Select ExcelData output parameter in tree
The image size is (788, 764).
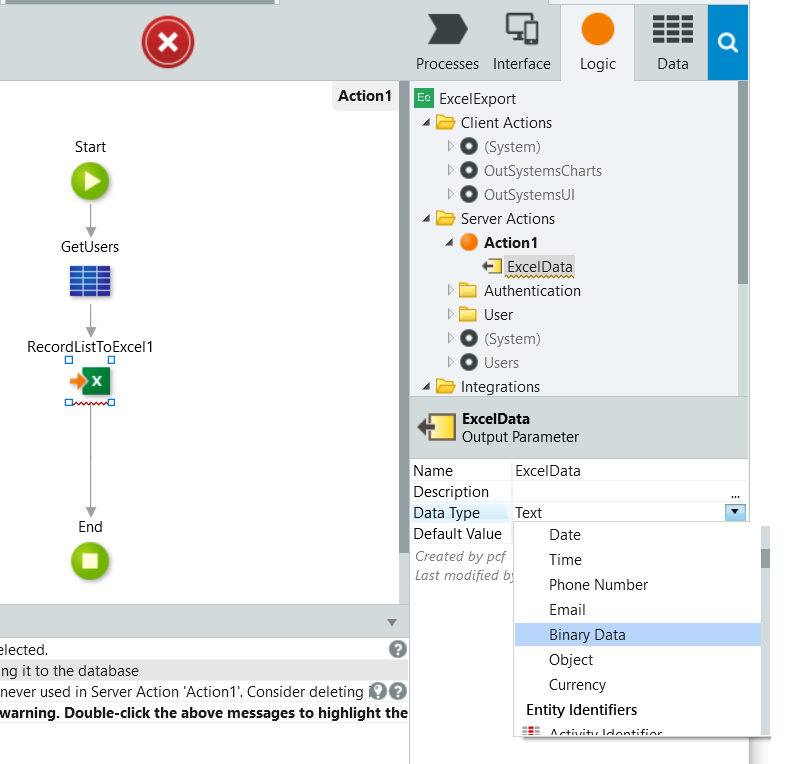539,267
